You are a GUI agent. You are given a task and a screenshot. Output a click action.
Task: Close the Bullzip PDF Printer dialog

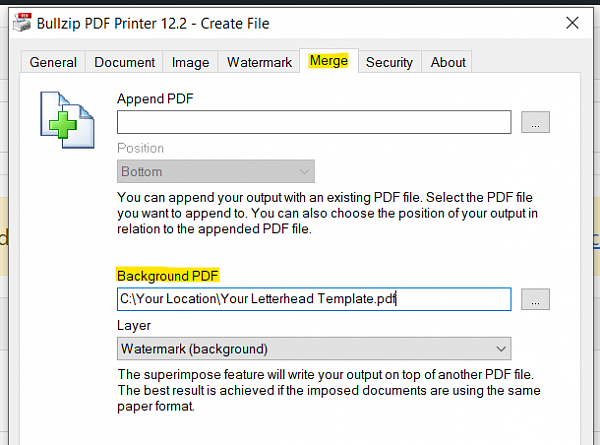(572, 23)
